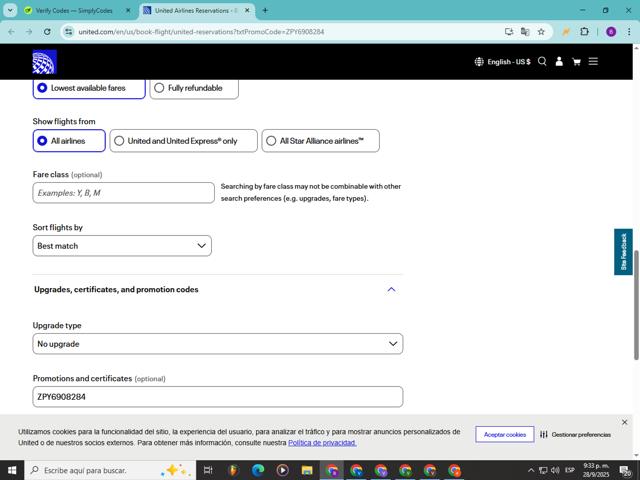Open the browser extensions puzzle icon
This screenshot has height=480, width=640.
584,32
